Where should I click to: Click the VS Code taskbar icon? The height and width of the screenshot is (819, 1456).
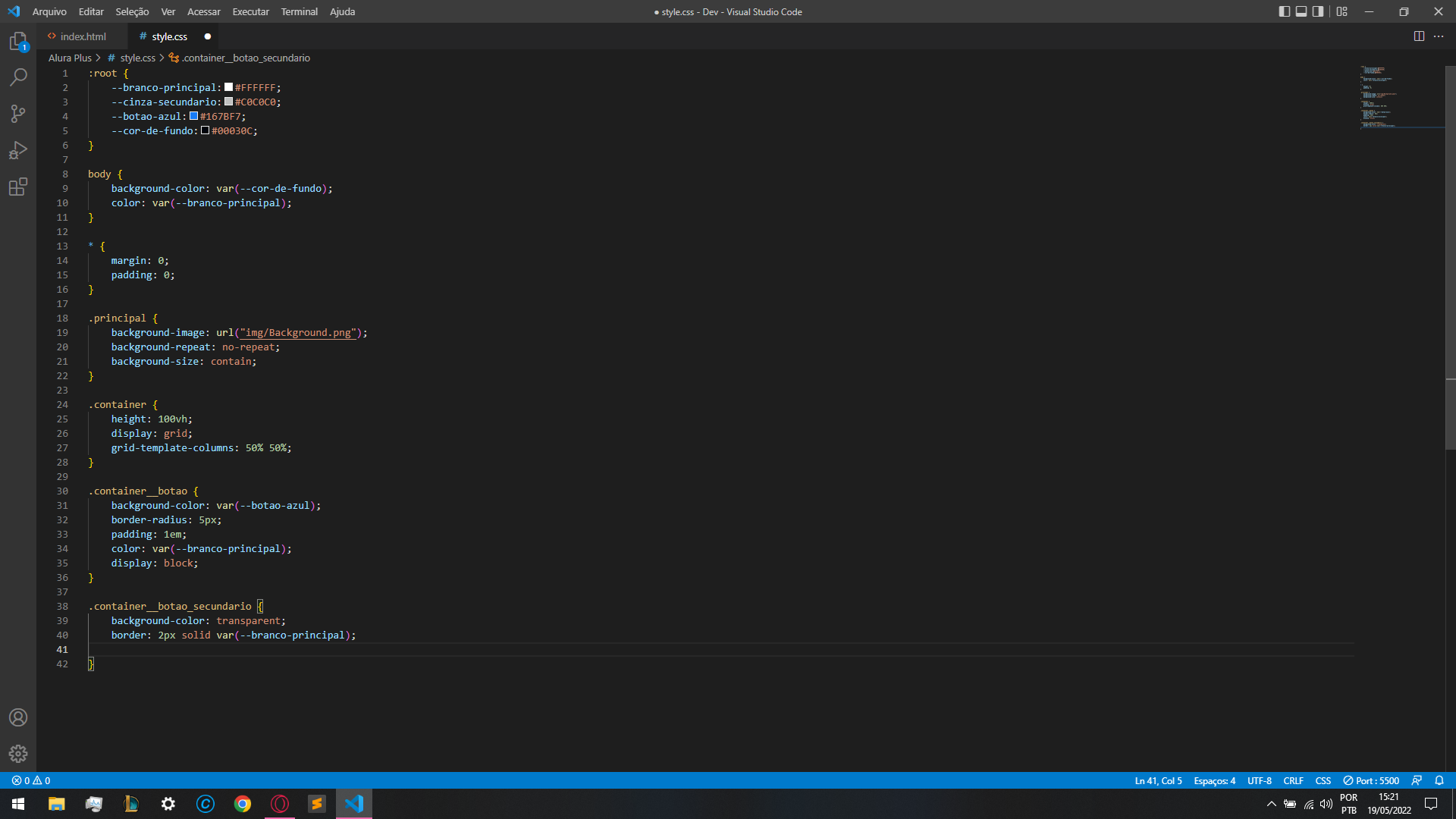pos(354,804)
